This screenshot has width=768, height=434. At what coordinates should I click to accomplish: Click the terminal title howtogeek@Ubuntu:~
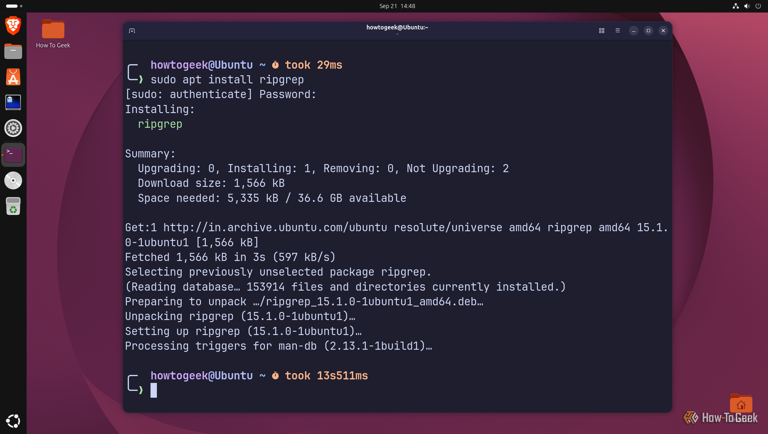click(x=397, y=27)
